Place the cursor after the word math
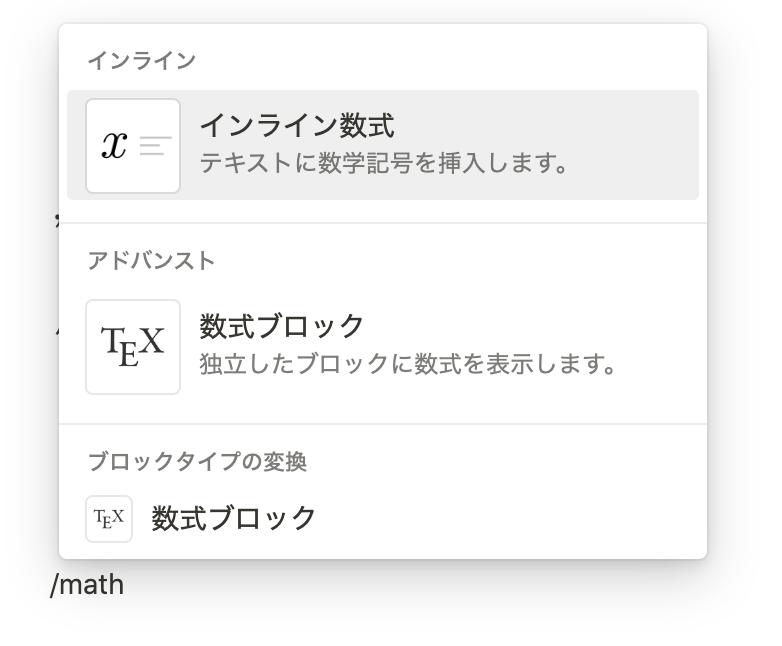Image resolution: width=782 pixels, height=646 pixels. click(125, 585)
